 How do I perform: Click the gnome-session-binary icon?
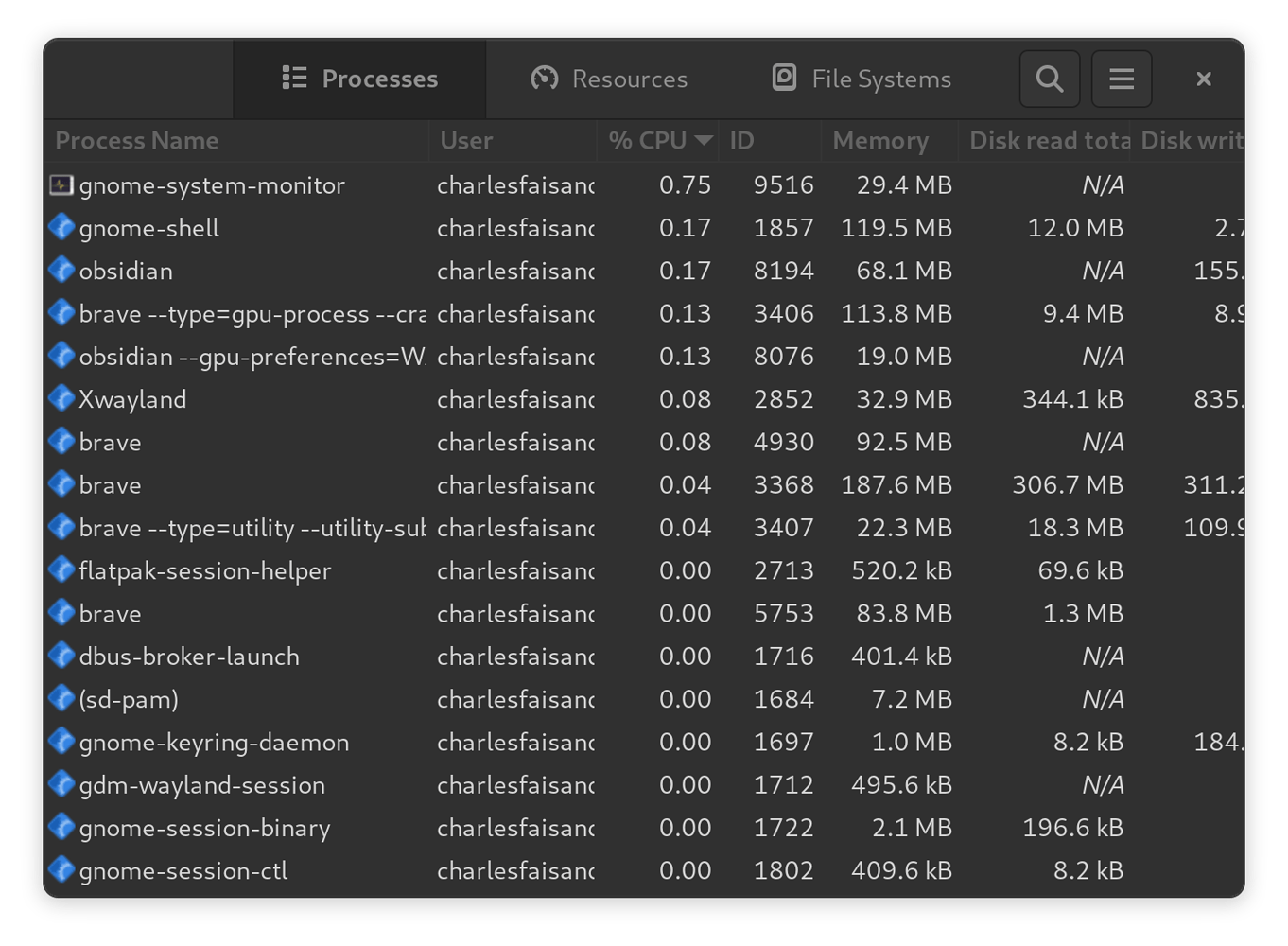click(61, 827)
